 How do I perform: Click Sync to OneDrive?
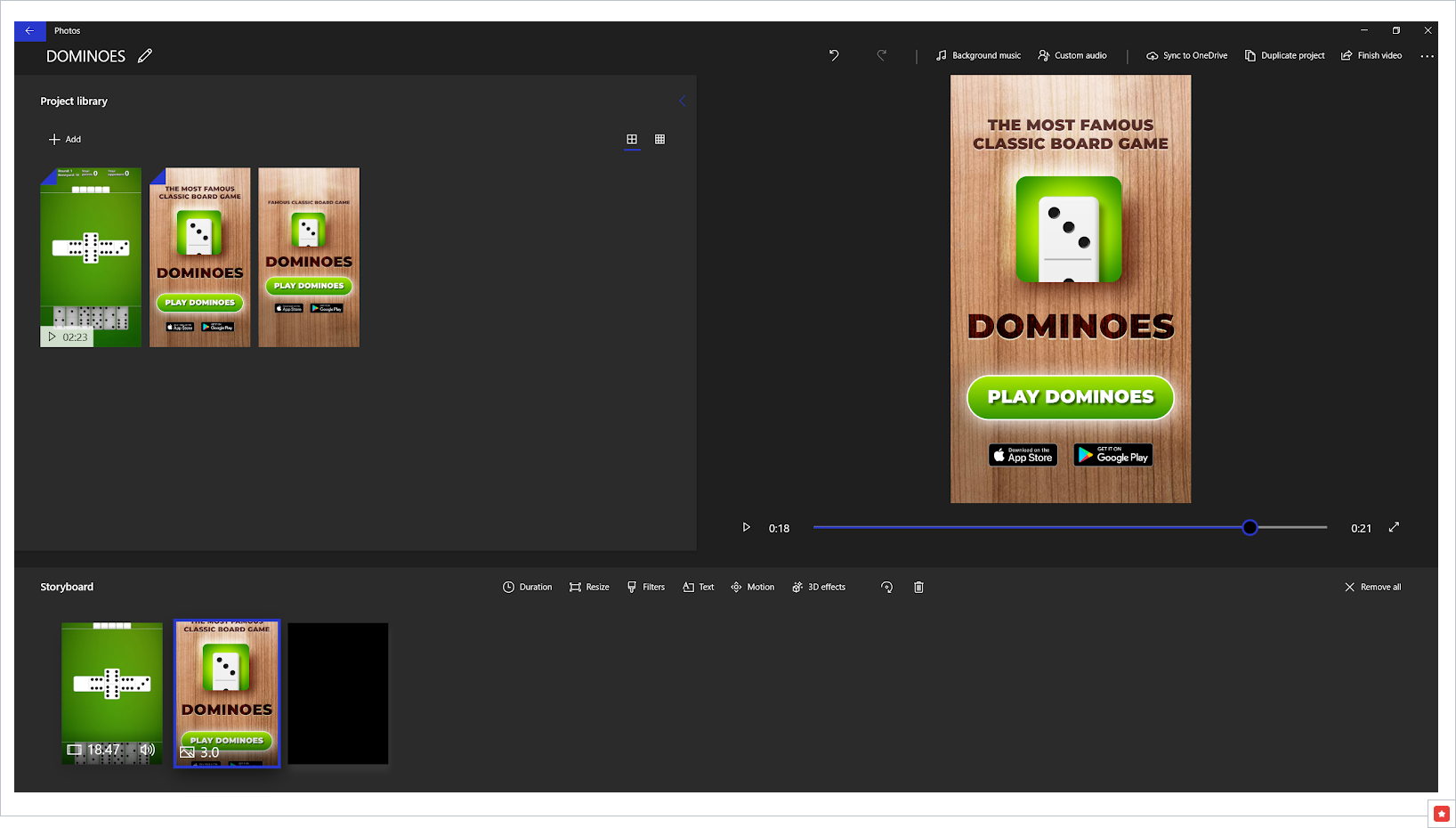click(1186, 55)
